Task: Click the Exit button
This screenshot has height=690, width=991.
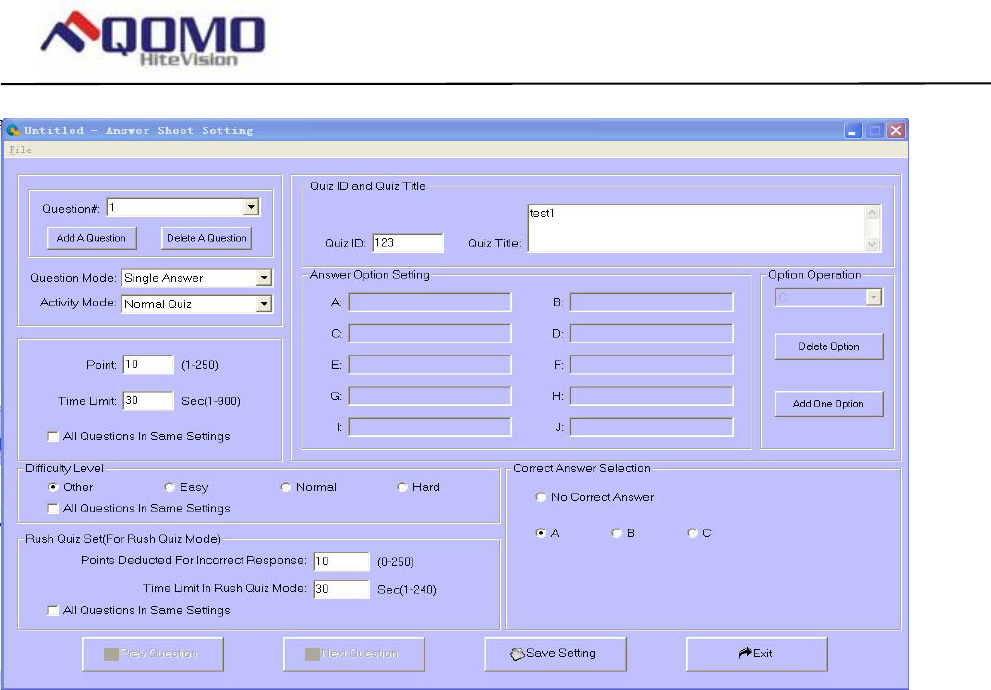Action: (757, 654)
